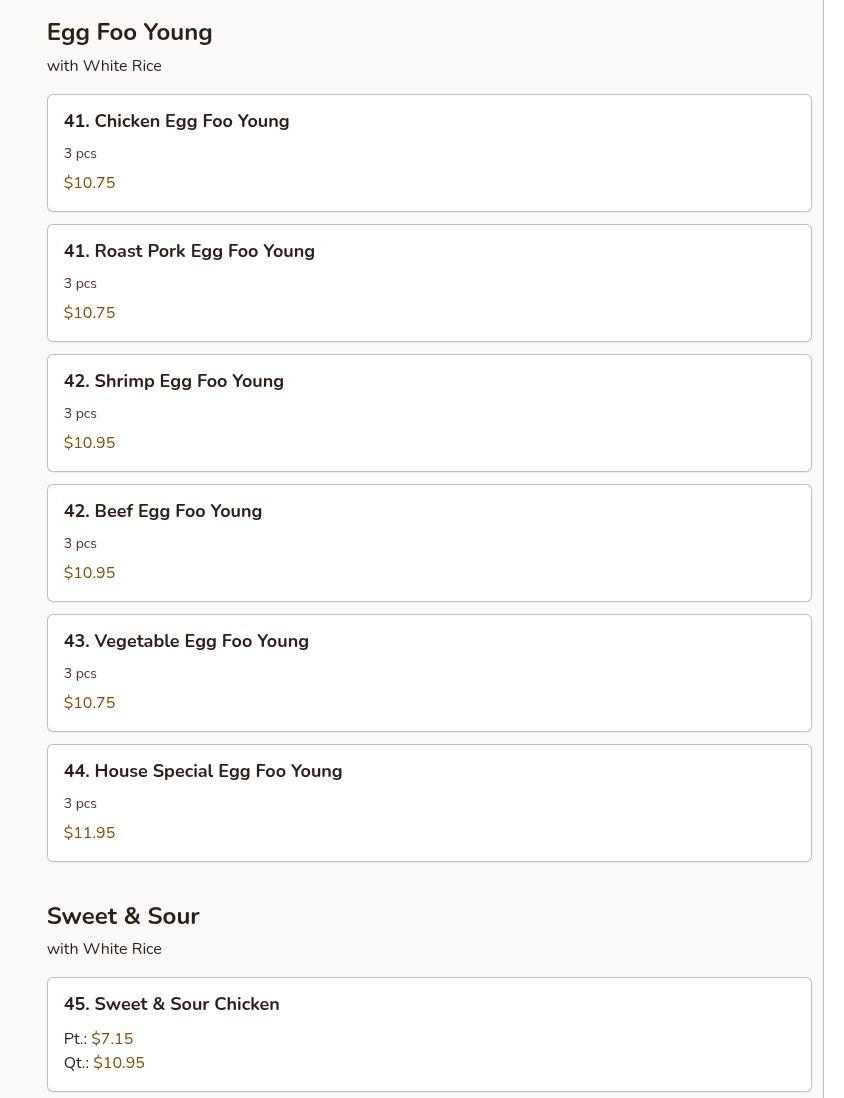Click the Vegetable Egg Foo Young price

pyautogui.click(x=89, y=703)
